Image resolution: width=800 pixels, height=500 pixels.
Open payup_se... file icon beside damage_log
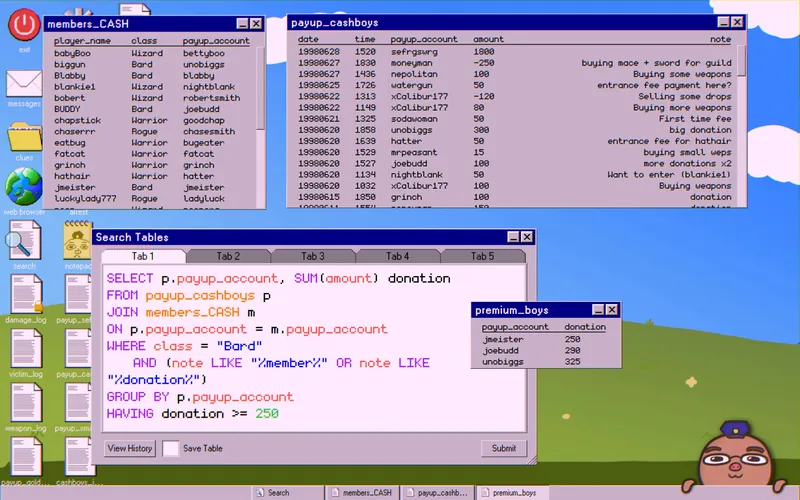pyautogui.click(x=79, y=294)
